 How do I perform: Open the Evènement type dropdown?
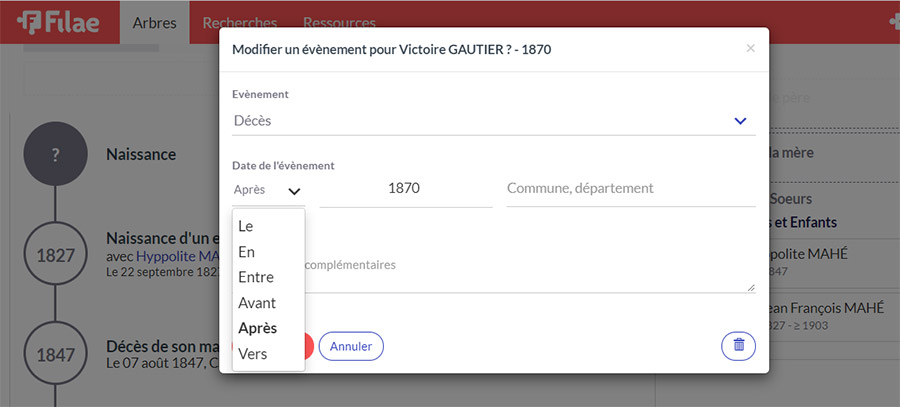pos(492,120)
